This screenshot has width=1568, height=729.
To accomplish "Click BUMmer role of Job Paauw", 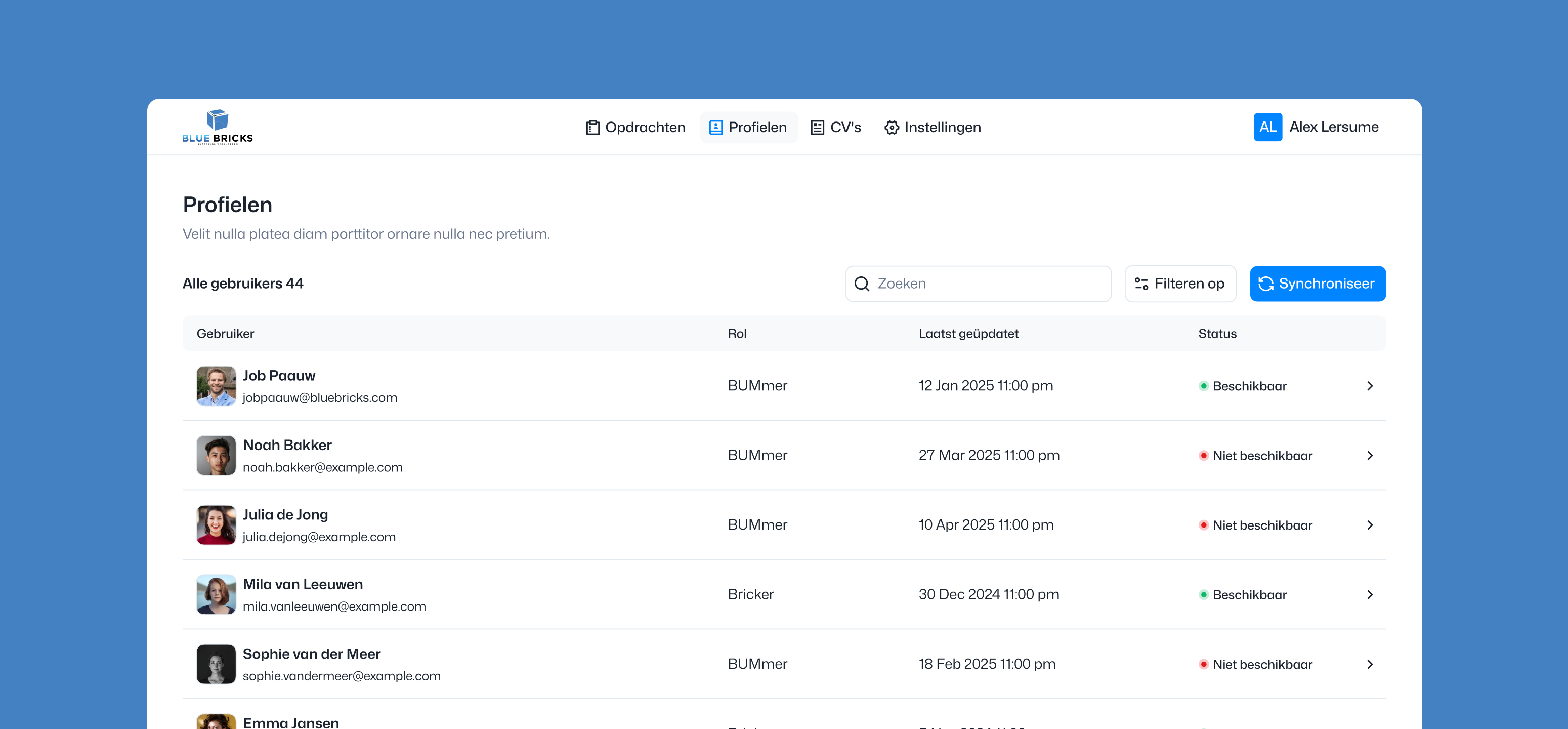I will coord(757,386).
